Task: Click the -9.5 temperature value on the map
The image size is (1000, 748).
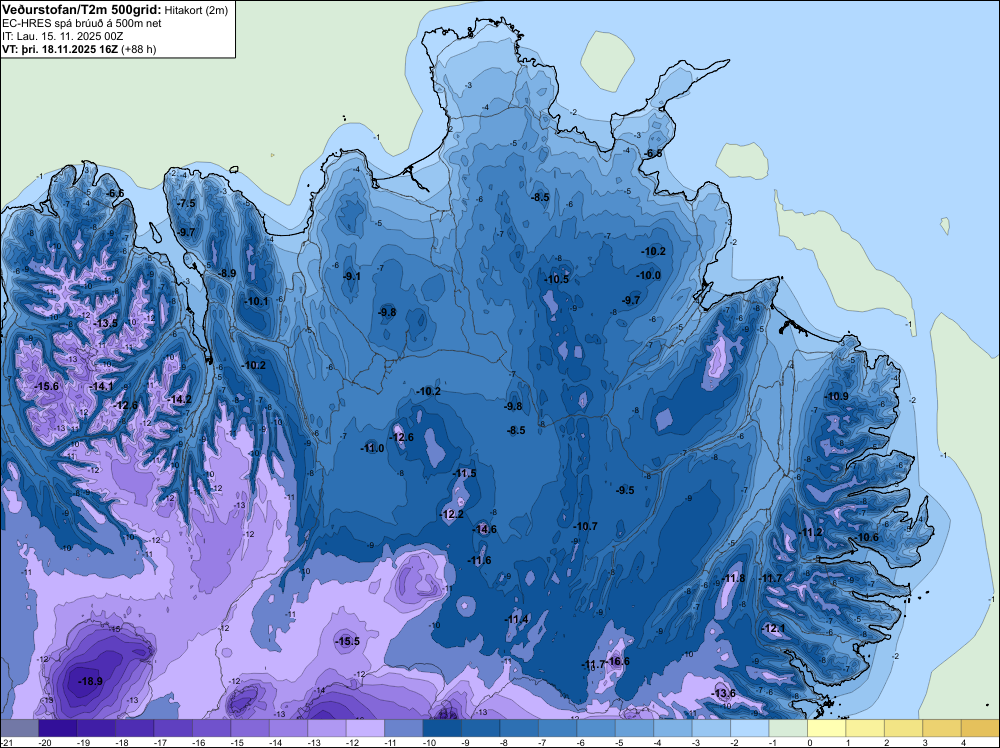Action: [624, 490]
